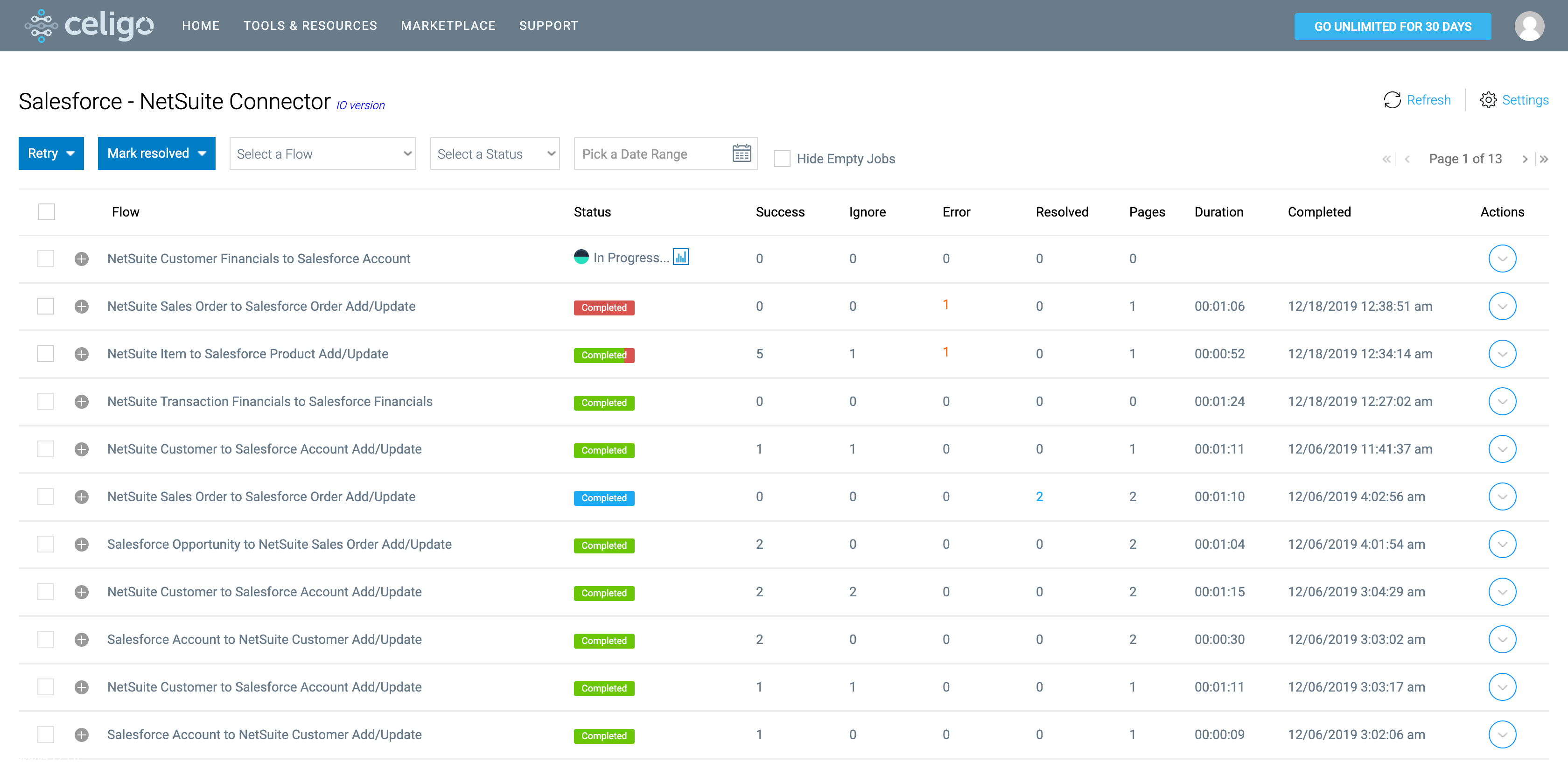This screenshot has width=1568, height=769.
Task: View In Progress job chart icon
Action: coord(680,257)
